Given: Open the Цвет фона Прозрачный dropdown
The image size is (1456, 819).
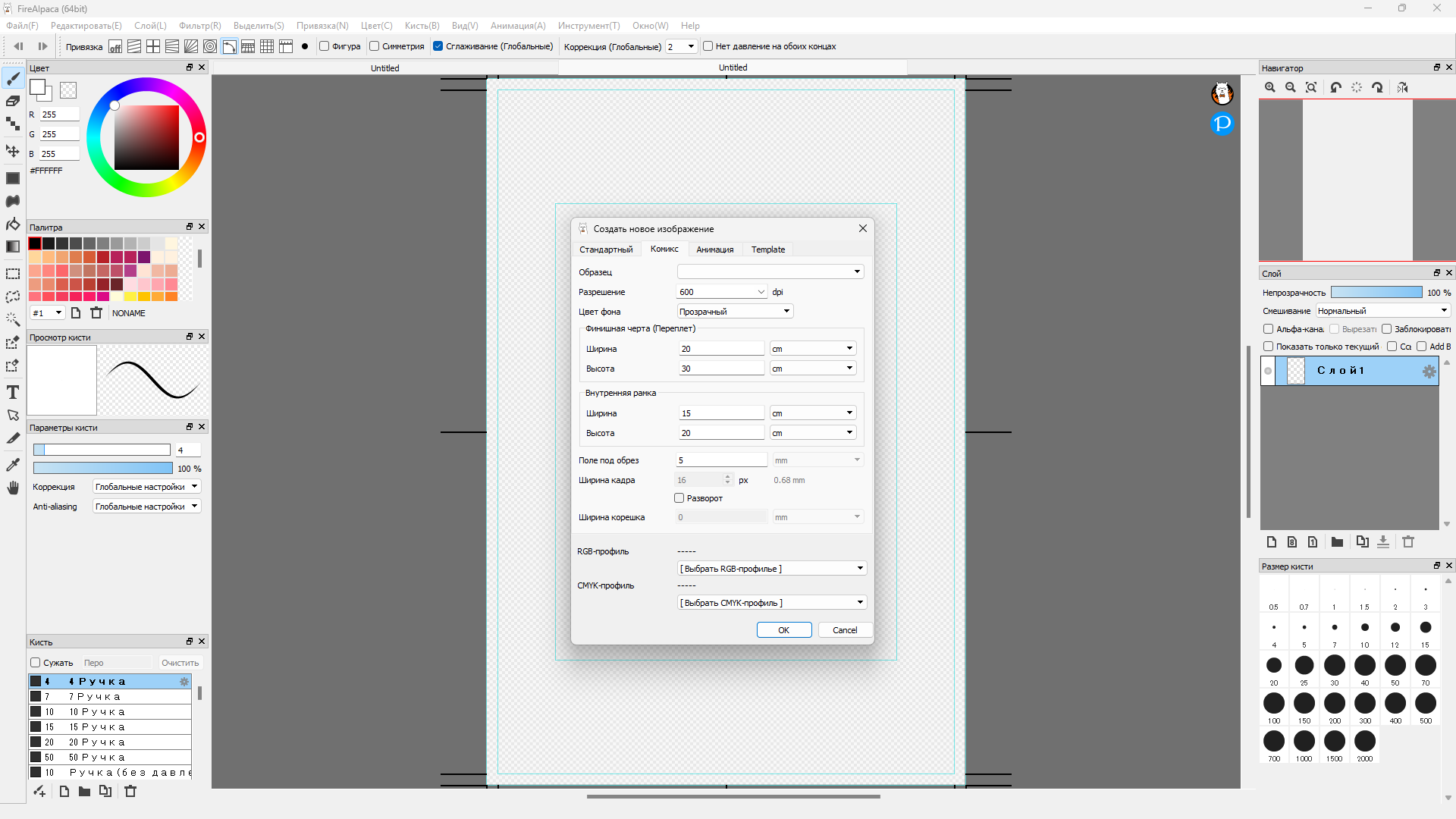Looking at the screenshot, I should [735, 312].
